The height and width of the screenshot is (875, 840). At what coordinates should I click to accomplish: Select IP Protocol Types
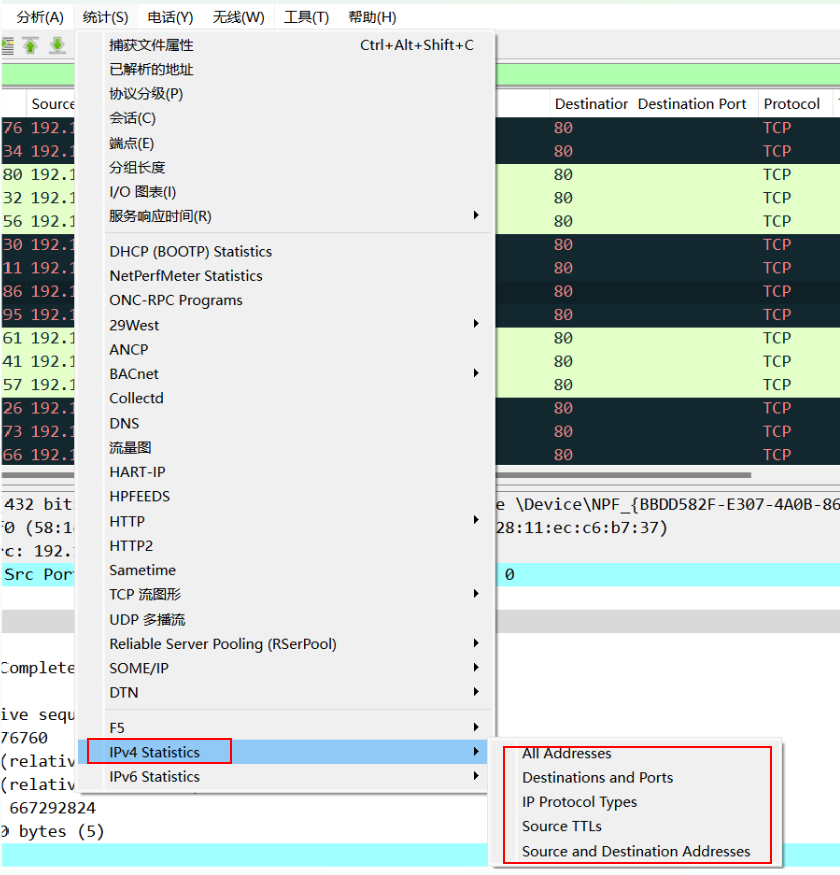(635, 802)
